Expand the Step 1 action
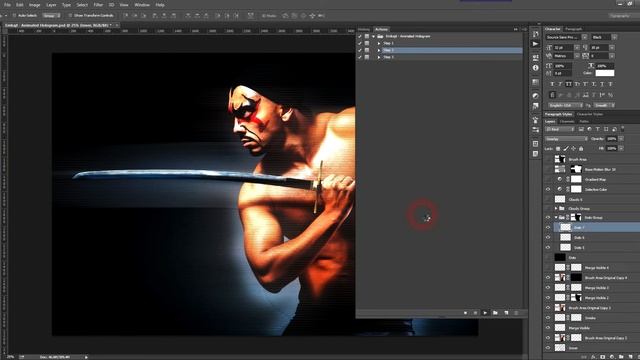This screenshot has width=640, height=360. click(379, 43)
